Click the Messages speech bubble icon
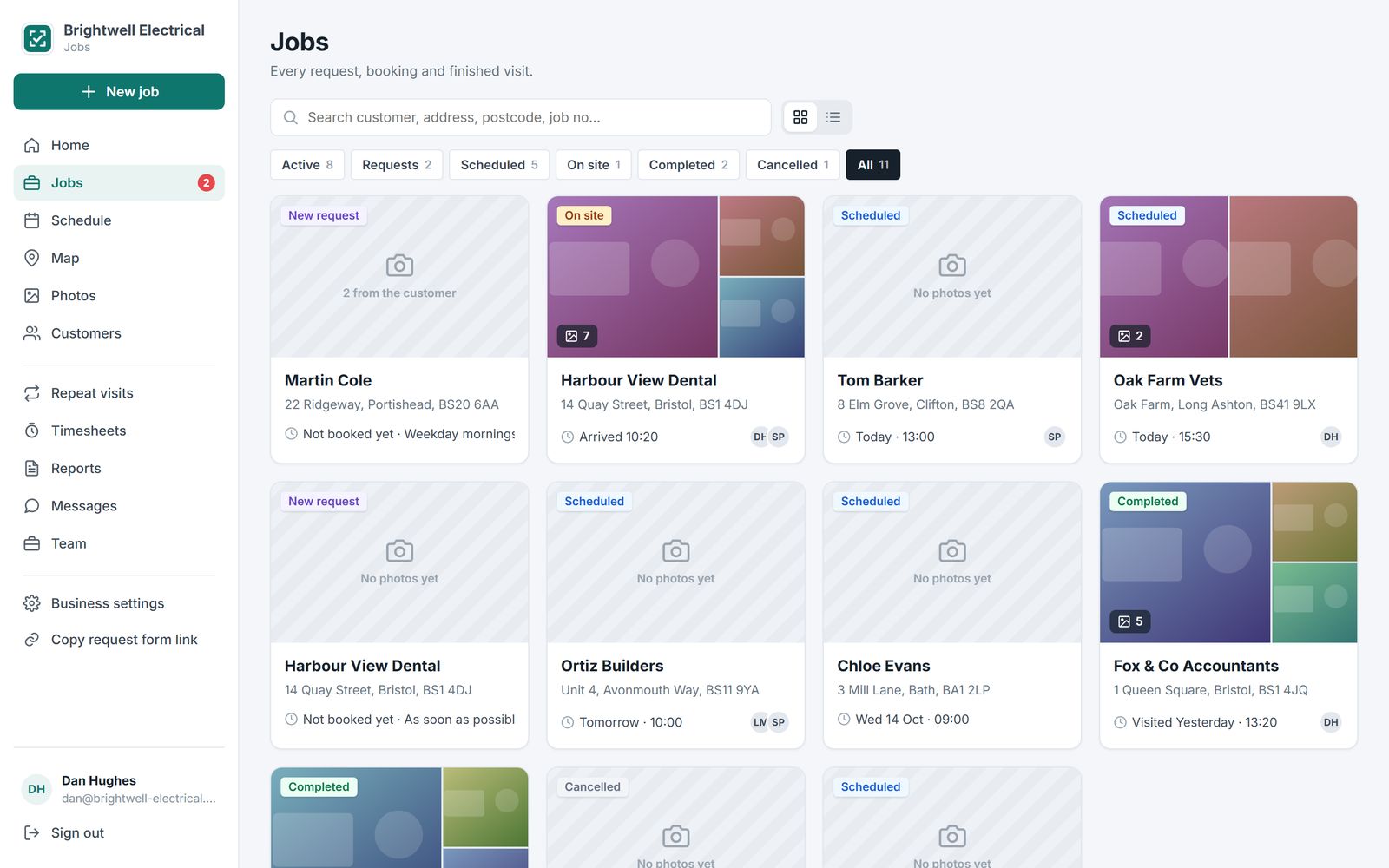The width and height of the screenshot is (1389, 868). [x=32, y=506]
